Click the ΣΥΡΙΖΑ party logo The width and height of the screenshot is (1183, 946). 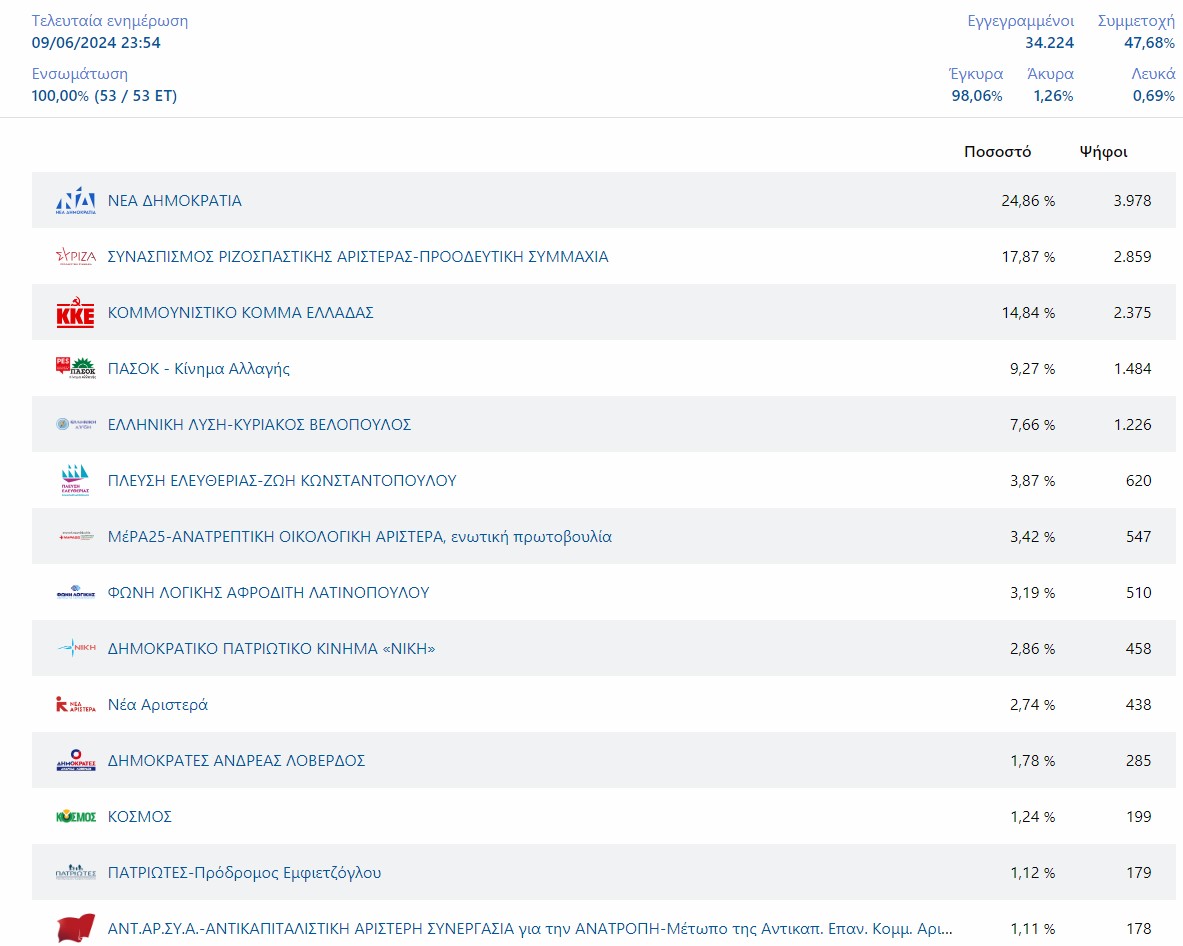(x=75, y=256)
